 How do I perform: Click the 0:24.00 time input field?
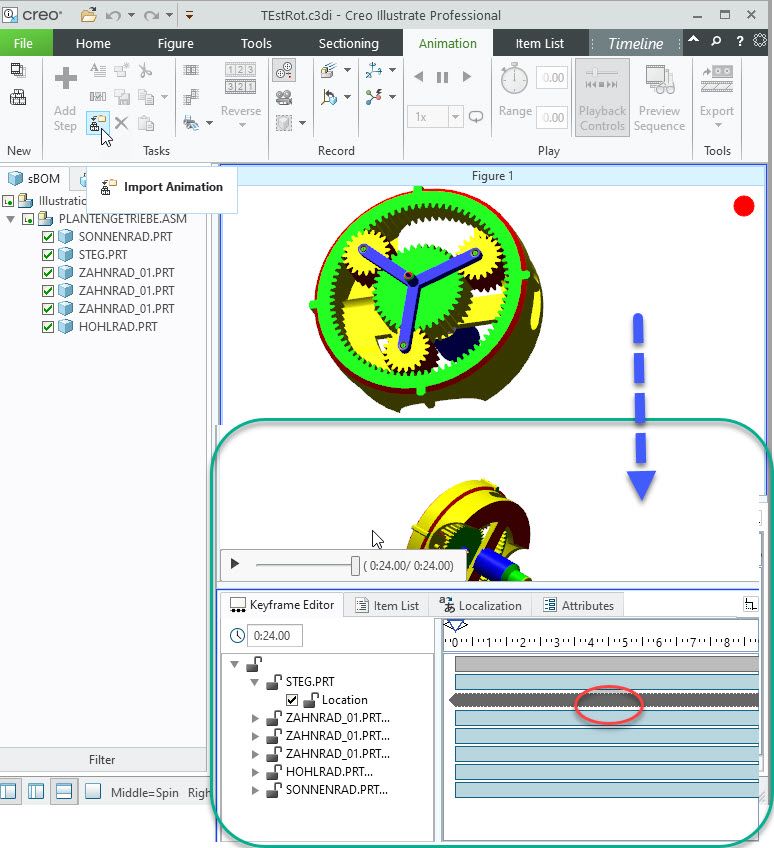(274, 635)
